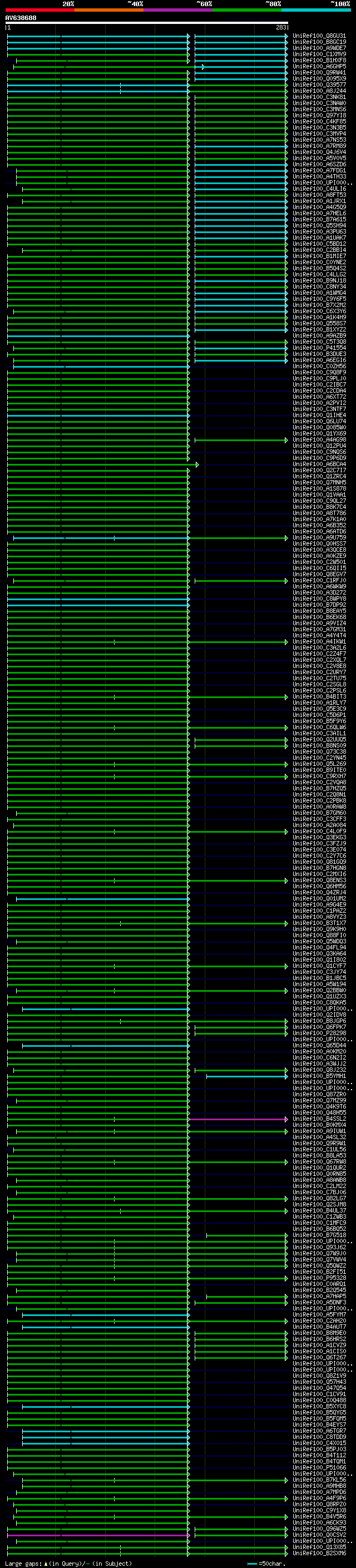Image resolution: width=356 pixels, height=1568 pixels.
Task: Select the UniRef100_P95328 label
Action: pos(319,1278)
